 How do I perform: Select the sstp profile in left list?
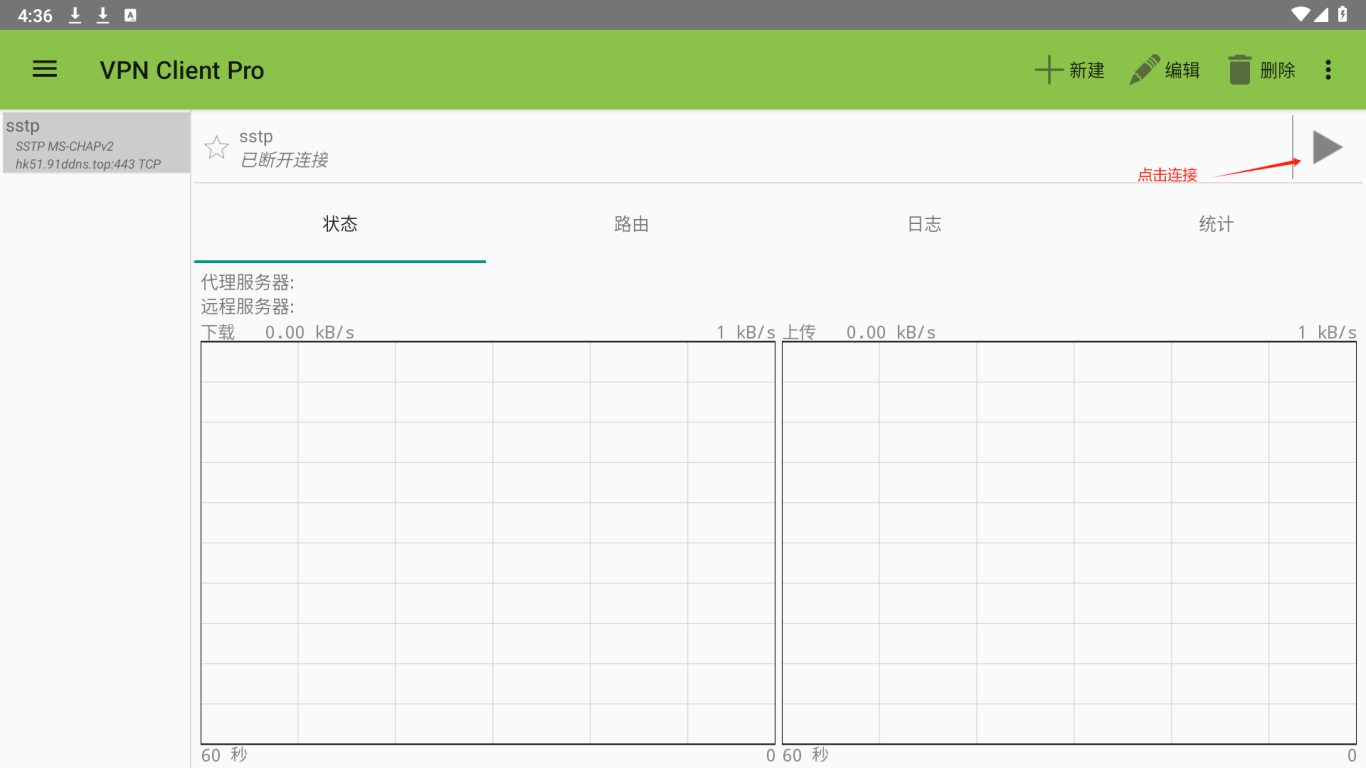96,143
